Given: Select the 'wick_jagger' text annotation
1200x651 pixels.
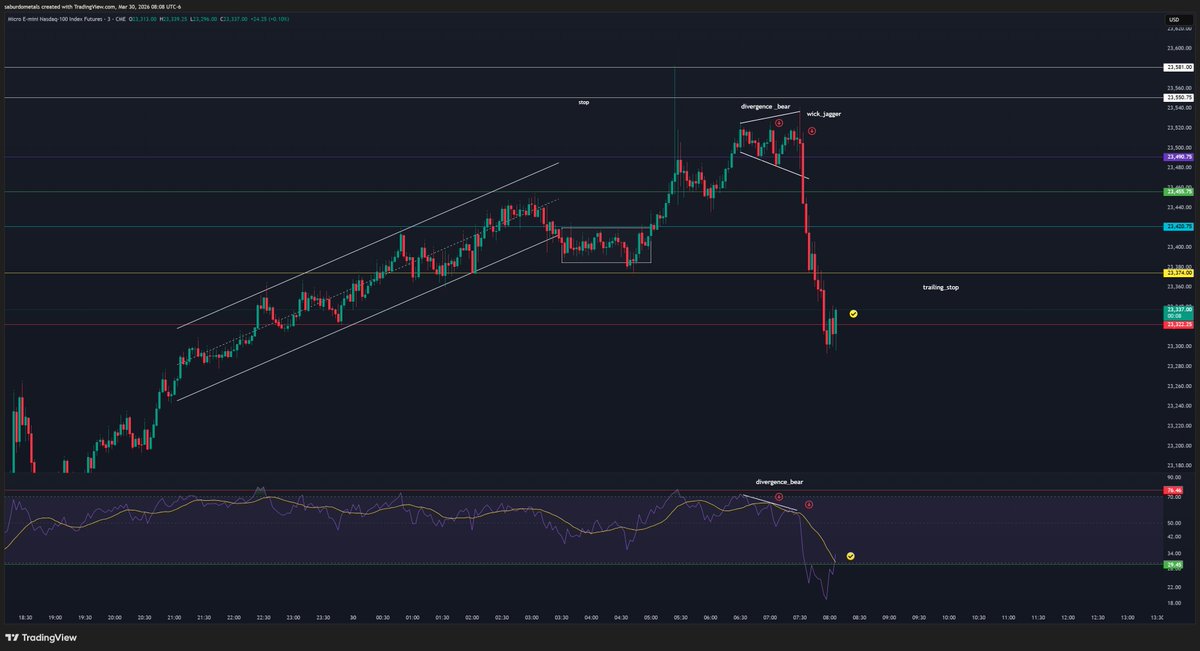Looking at the screenshot, I should (x=824, y=114).
